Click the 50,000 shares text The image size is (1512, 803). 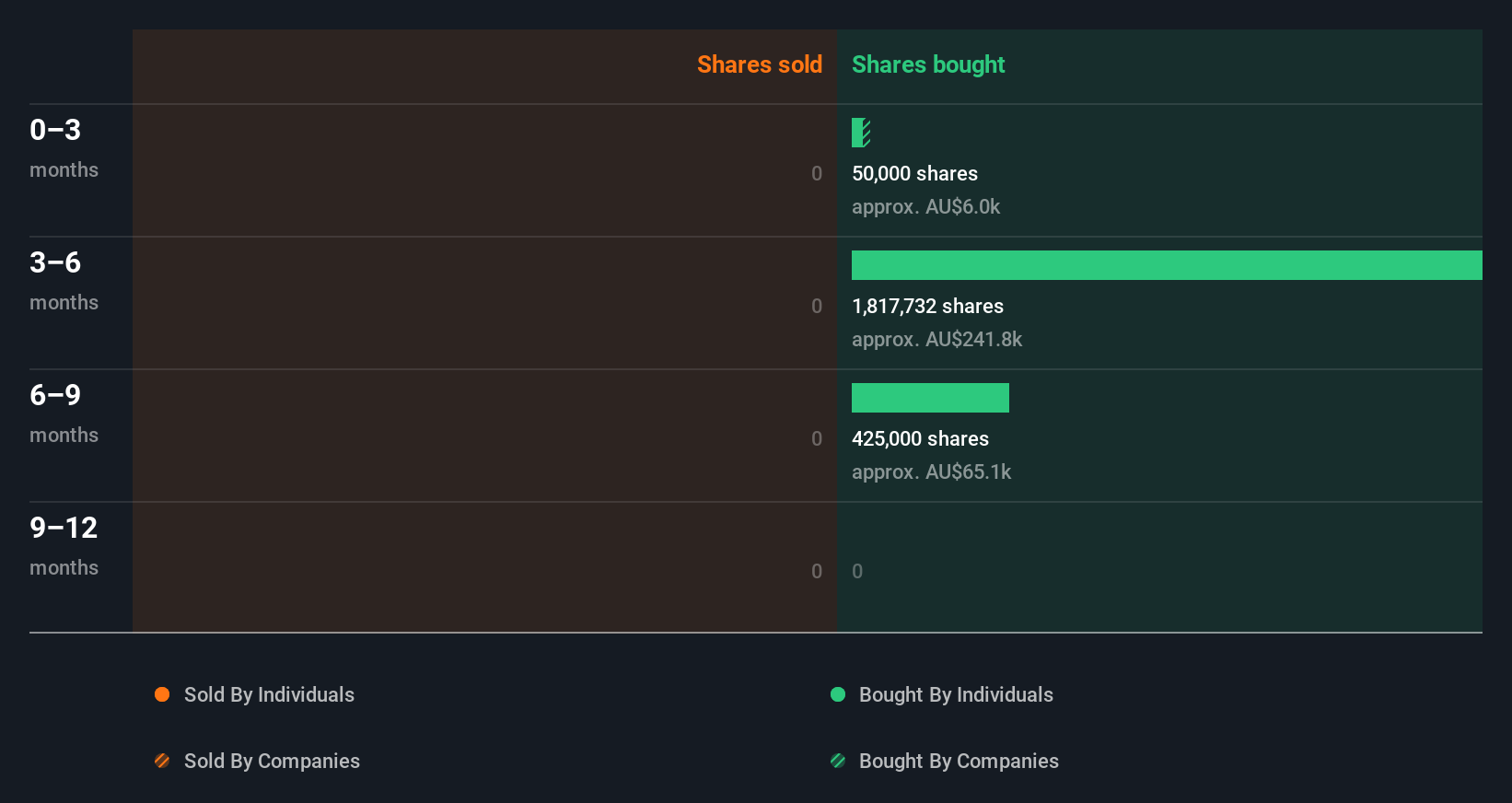pyautogui.click(x=914, y=173)
